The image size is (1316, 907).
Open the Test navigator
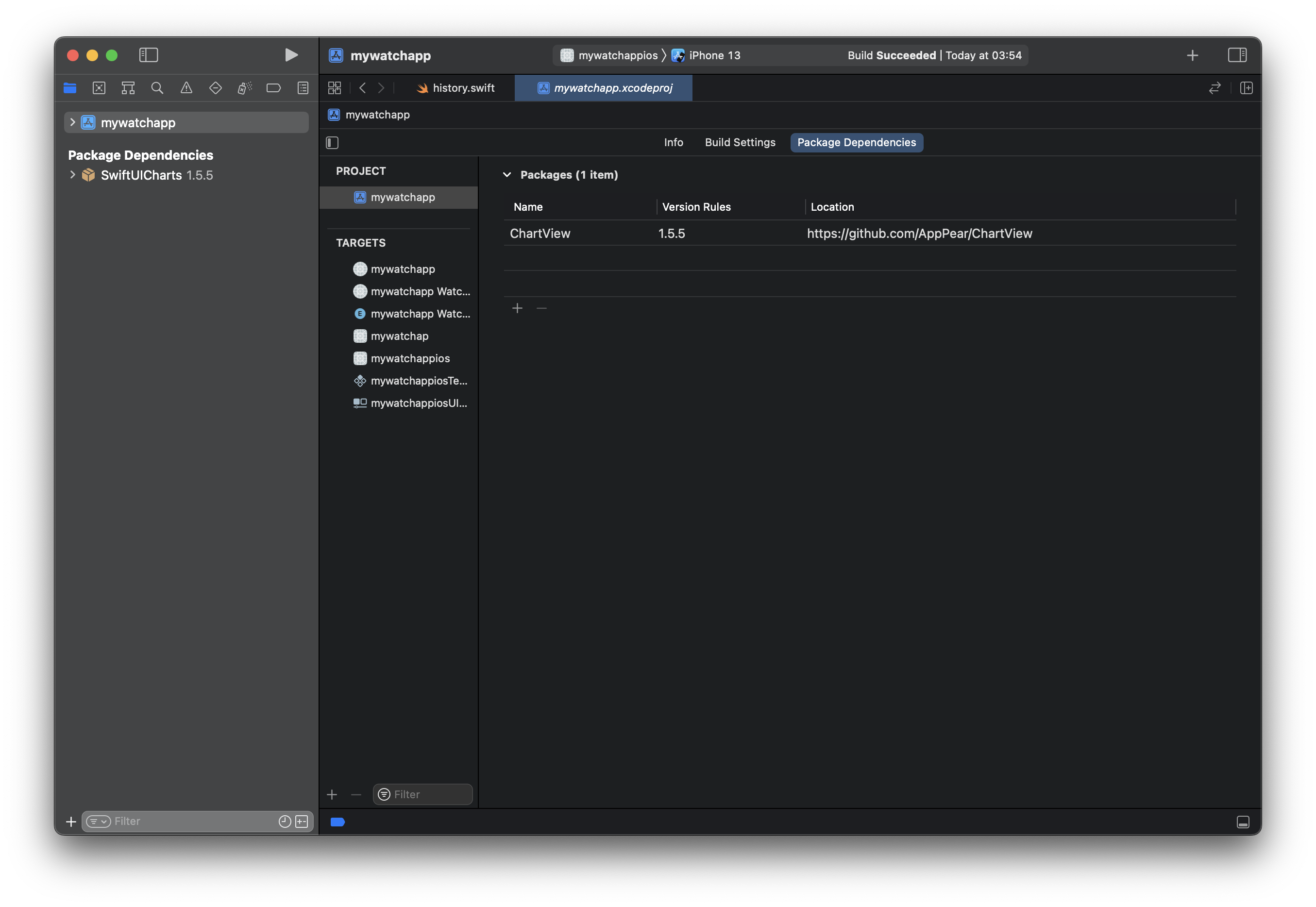[215, 88]
